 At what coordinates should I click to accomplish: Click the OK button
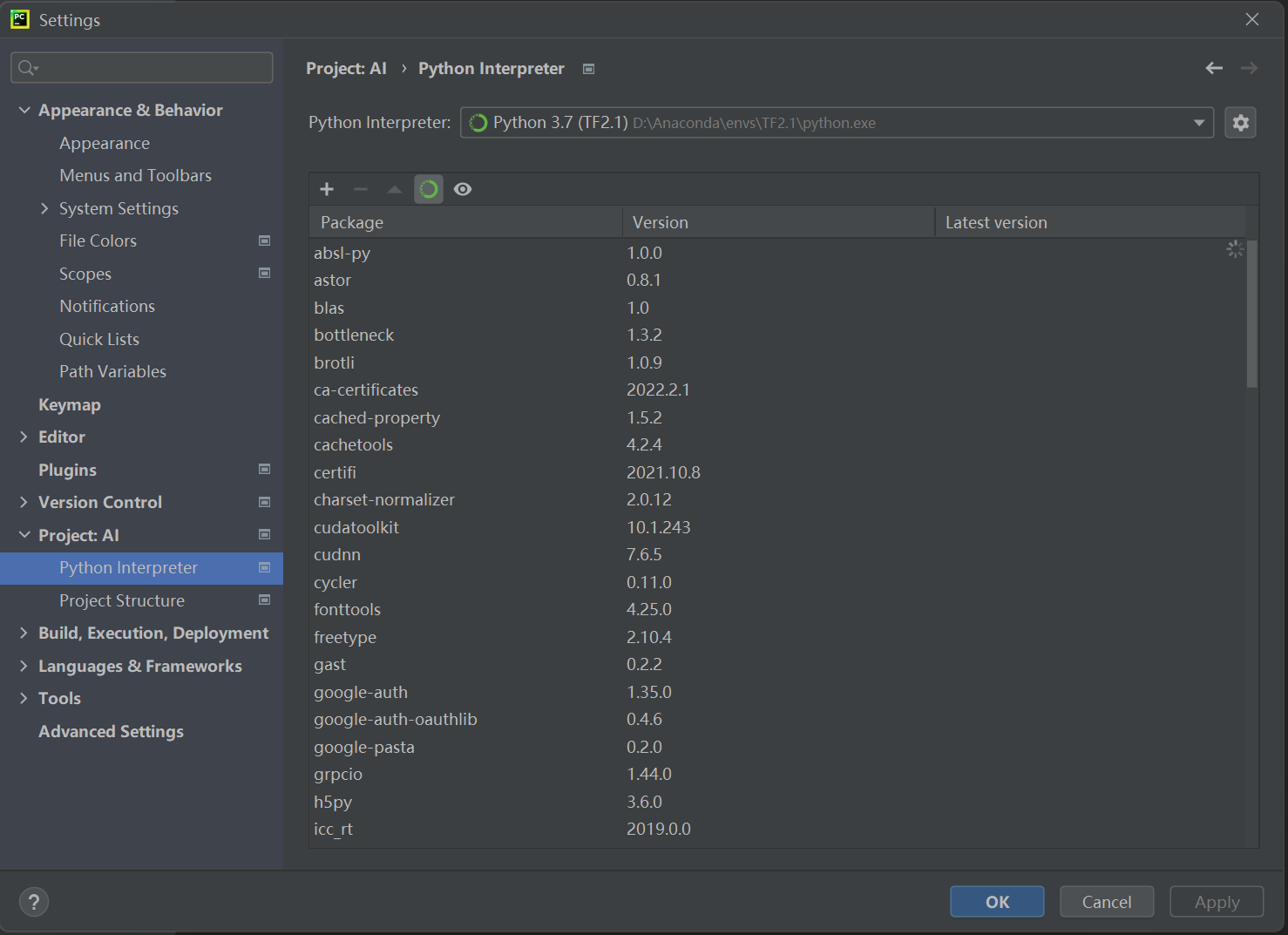pos(997,902)
